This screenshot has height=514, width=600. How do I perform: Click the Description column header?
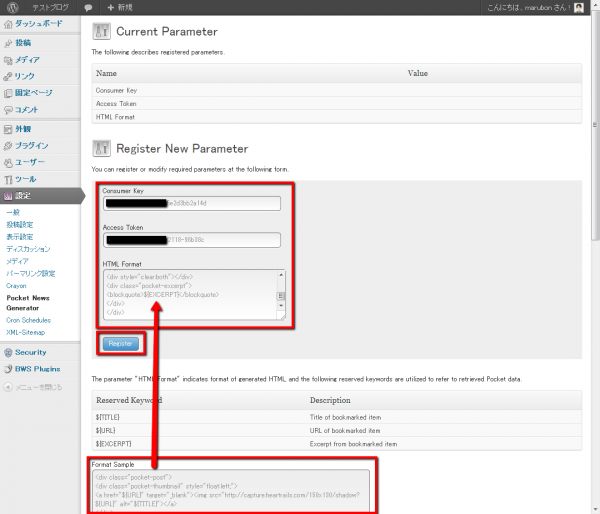tap(330, 400)
